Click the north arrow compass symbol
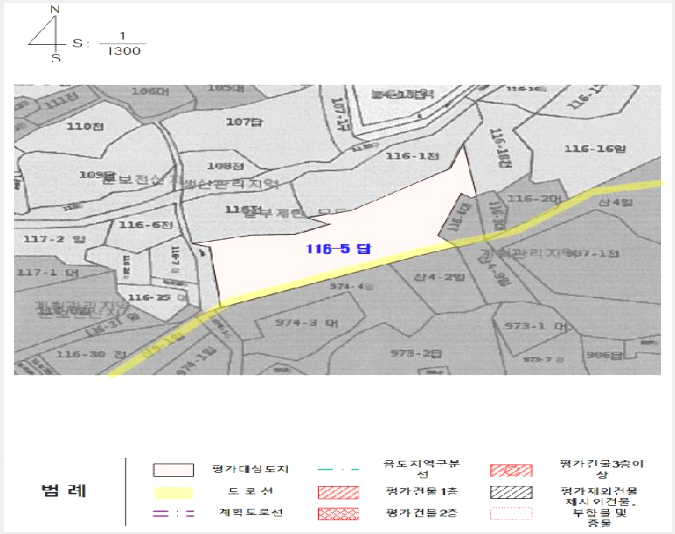This screenshot has width=675, height=534. pos(48,34)
